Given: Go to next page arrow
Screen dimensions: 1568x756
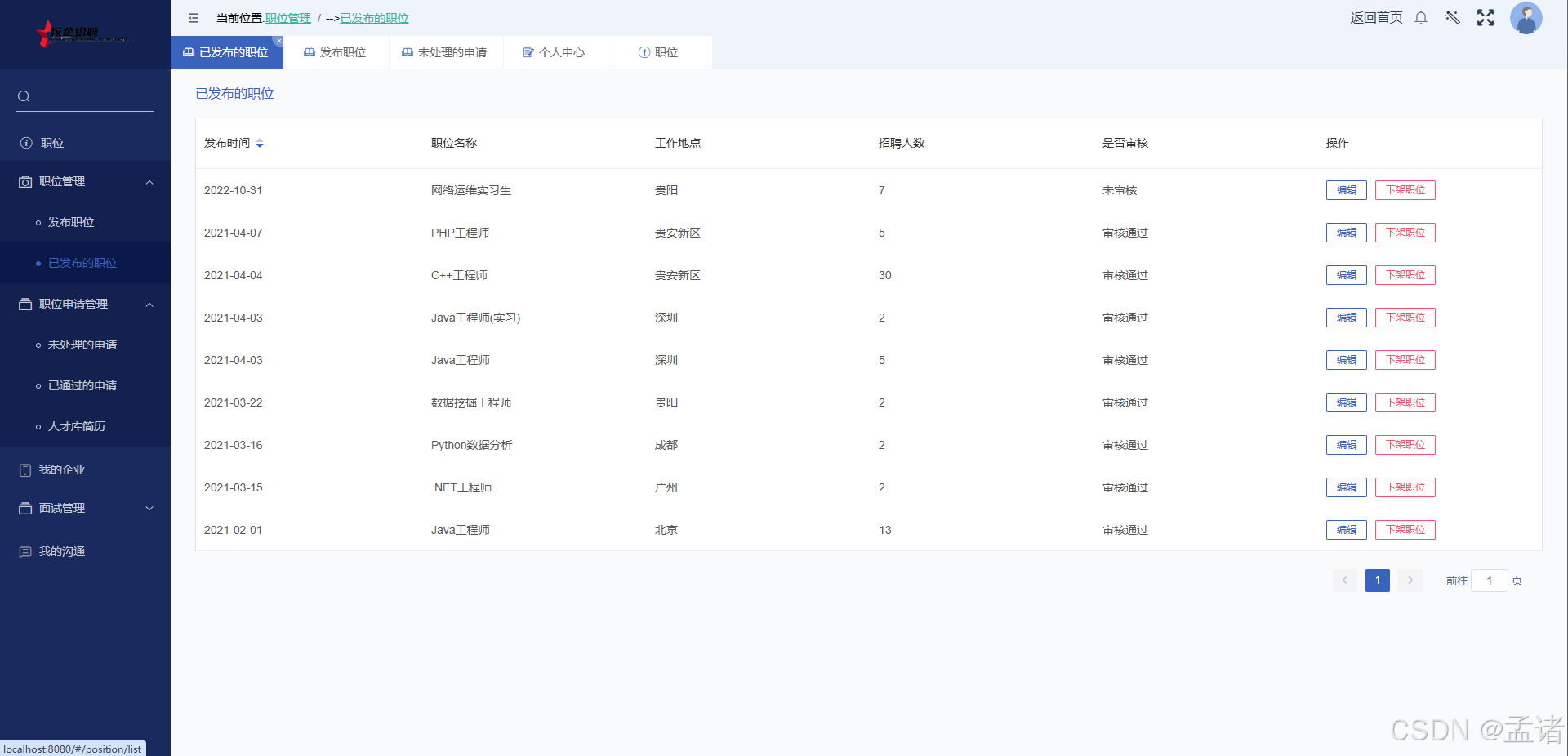Looking at the screenshot, I should 1410,580.
